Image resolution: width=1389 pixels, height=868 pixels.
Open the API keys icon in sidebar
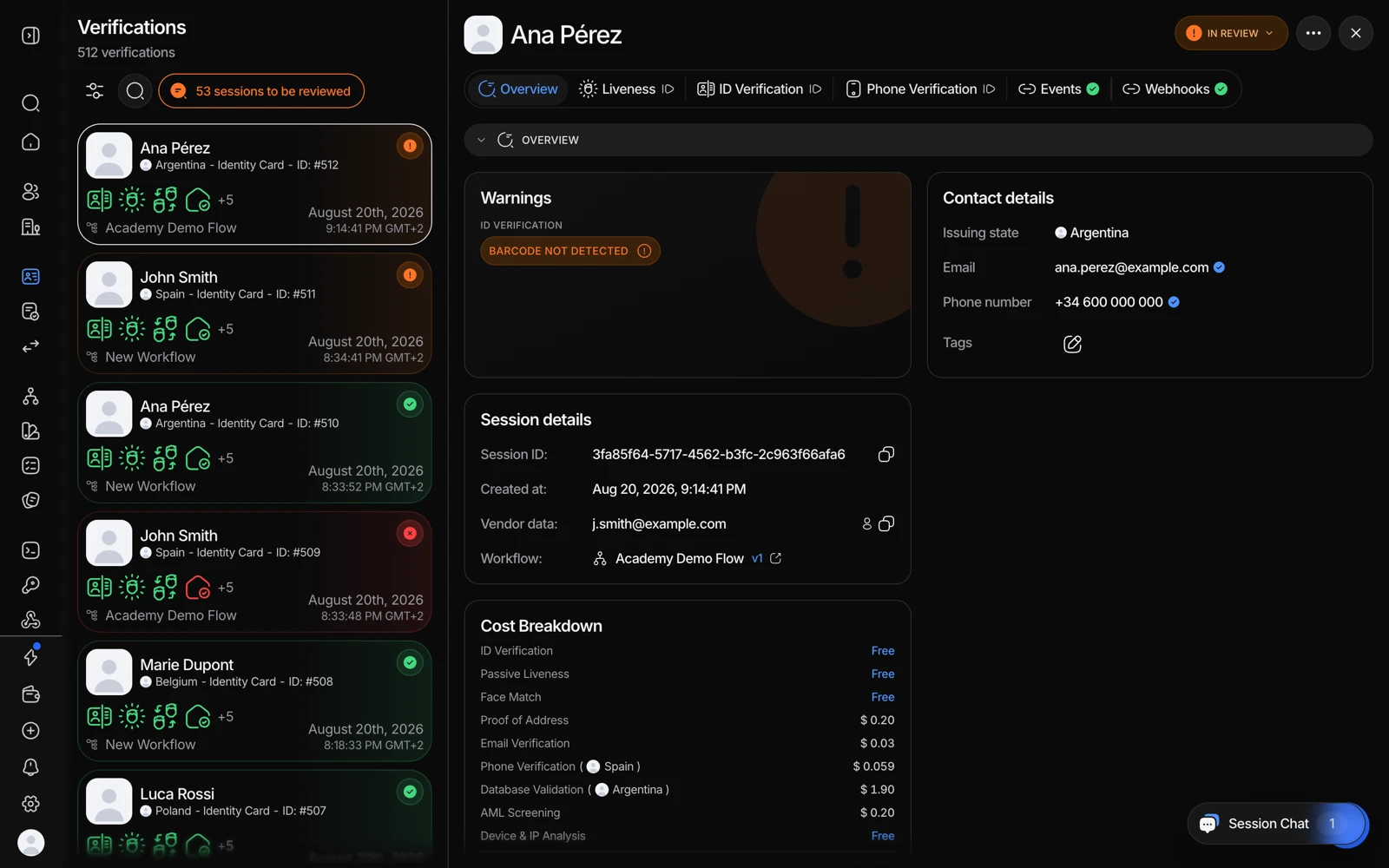(30, 585)
